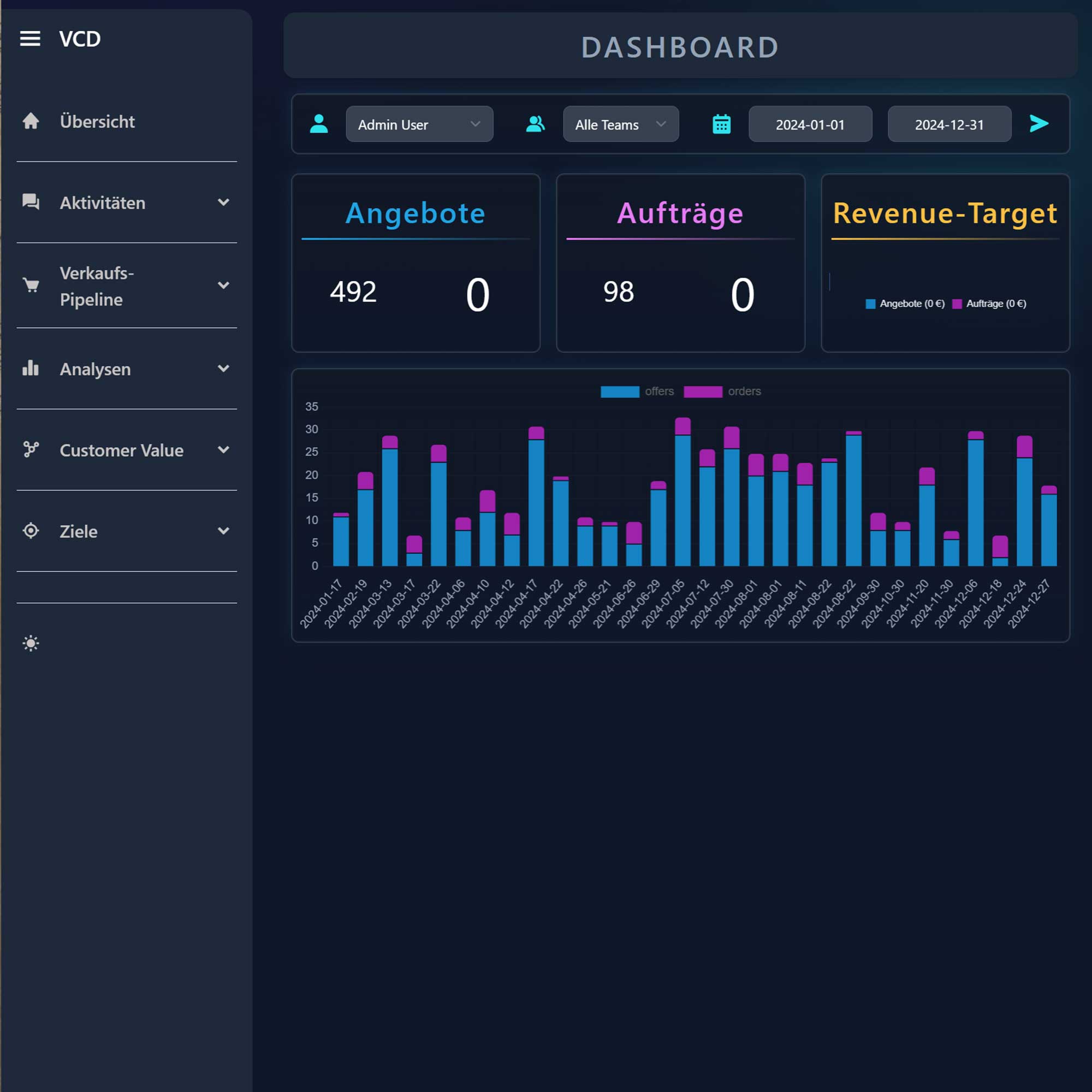Open the Verkaufs-Pipeline menu item
This screenshot has height=1092, width=1092.
(127, 286)
